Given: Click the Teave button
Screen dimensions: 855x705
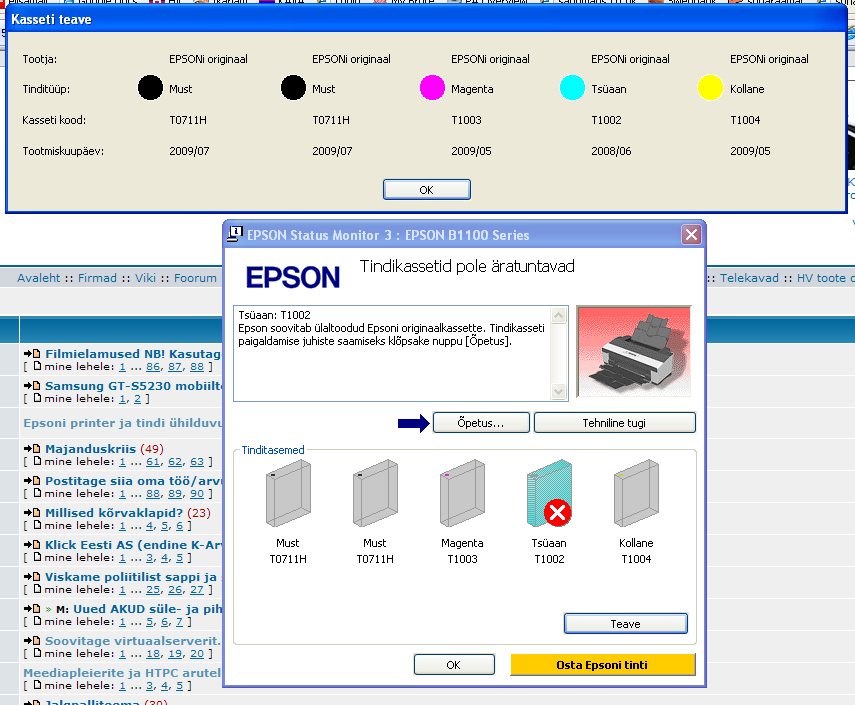Looking at the screenshot, I should click(x=625, y=624).
